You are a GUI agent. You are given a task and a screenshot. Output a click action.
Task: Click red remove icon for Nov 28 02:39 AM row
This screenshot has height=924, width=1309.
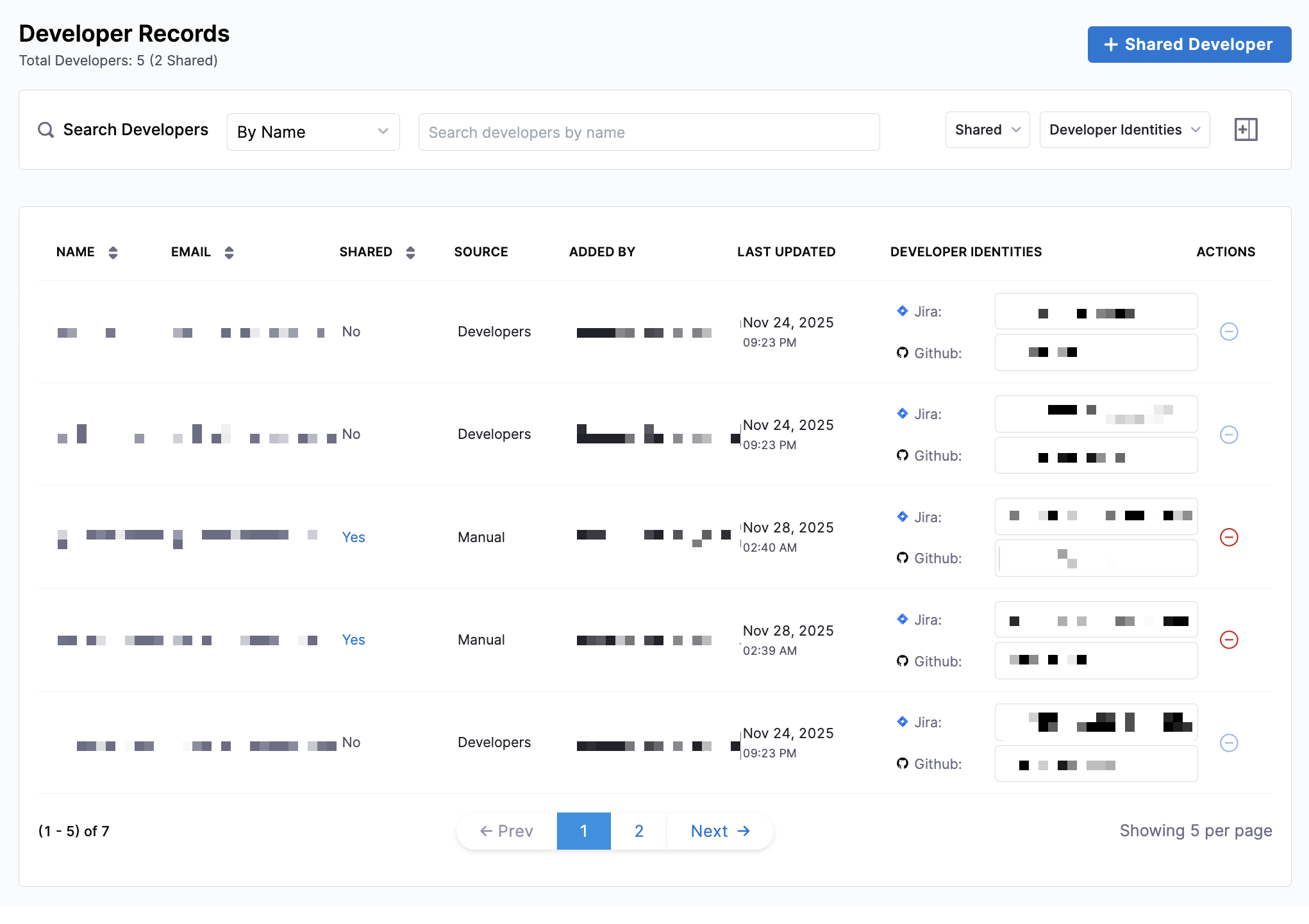(x=1228, y=639)
